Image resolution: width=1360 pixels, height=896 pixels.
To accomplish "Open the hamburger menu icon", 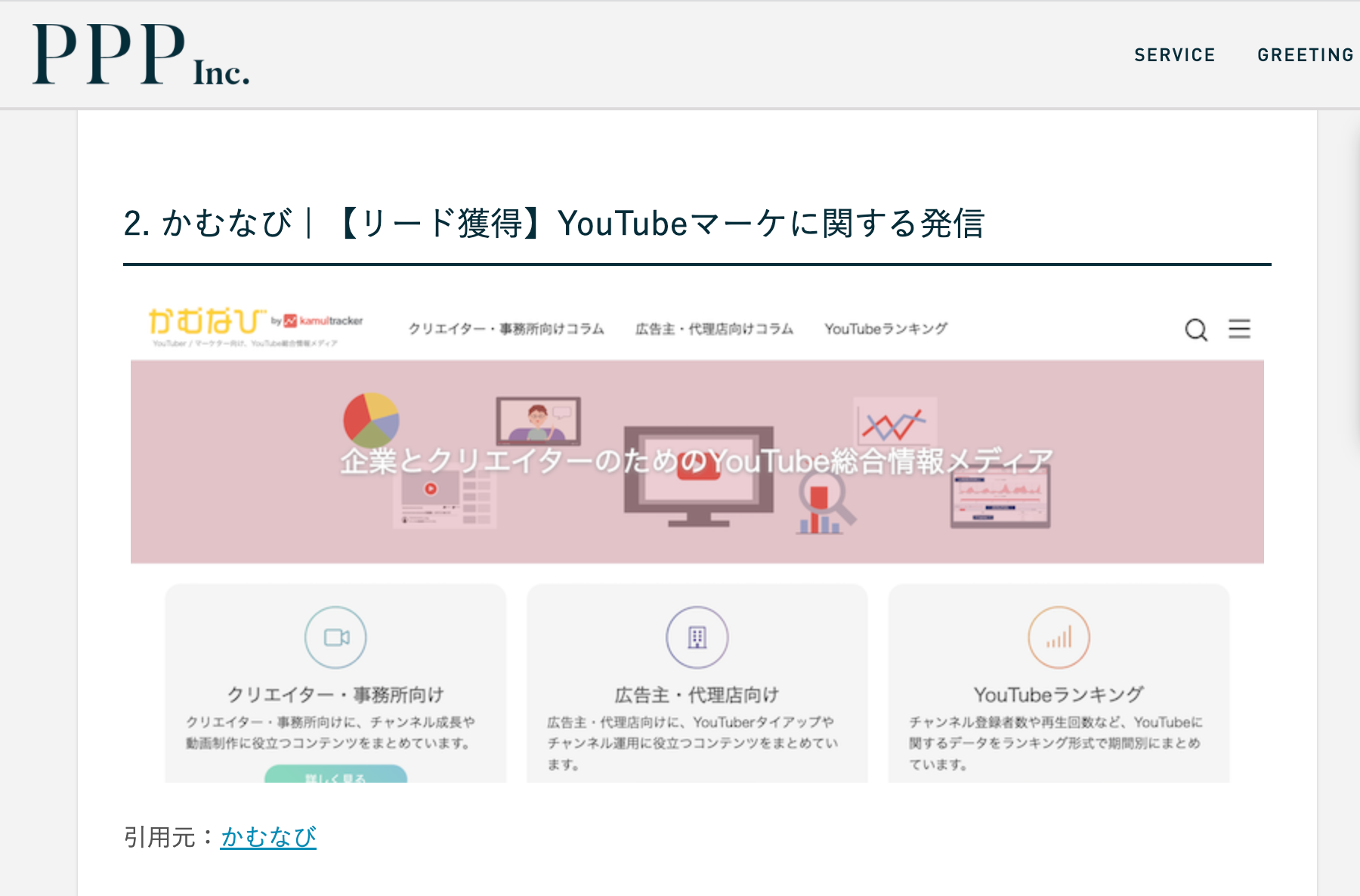I will pyautogui.click(x=1239, y=329).
